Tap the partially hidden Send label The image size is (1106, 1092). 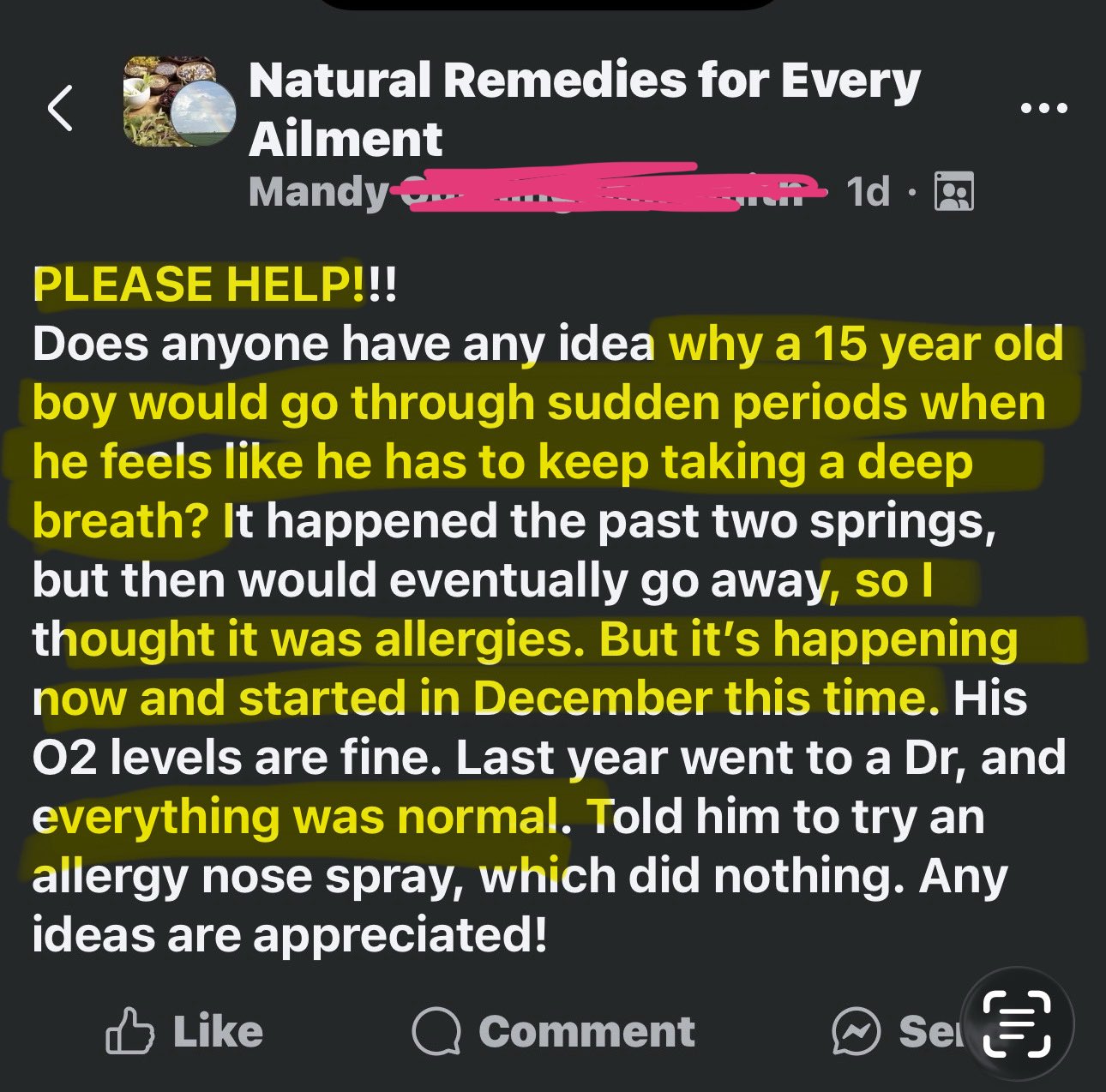tap(930, 1031)
